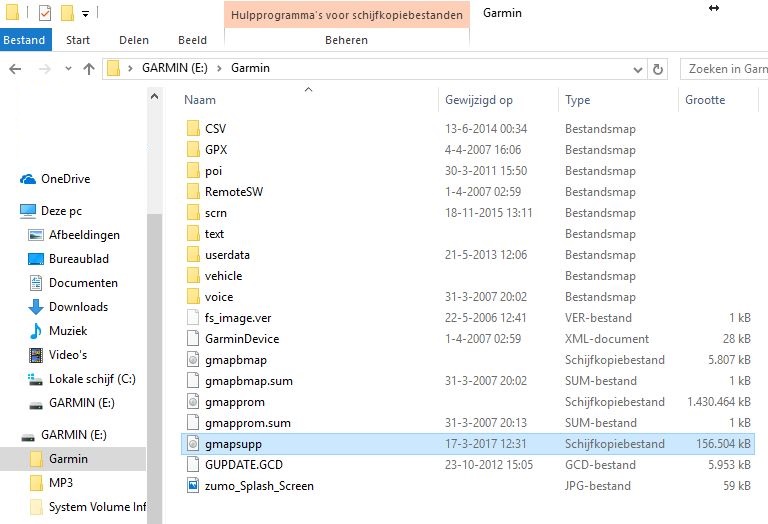Select the gmapprom.sum file name
The width and height of the screenshot is (768, 524).
248,423
